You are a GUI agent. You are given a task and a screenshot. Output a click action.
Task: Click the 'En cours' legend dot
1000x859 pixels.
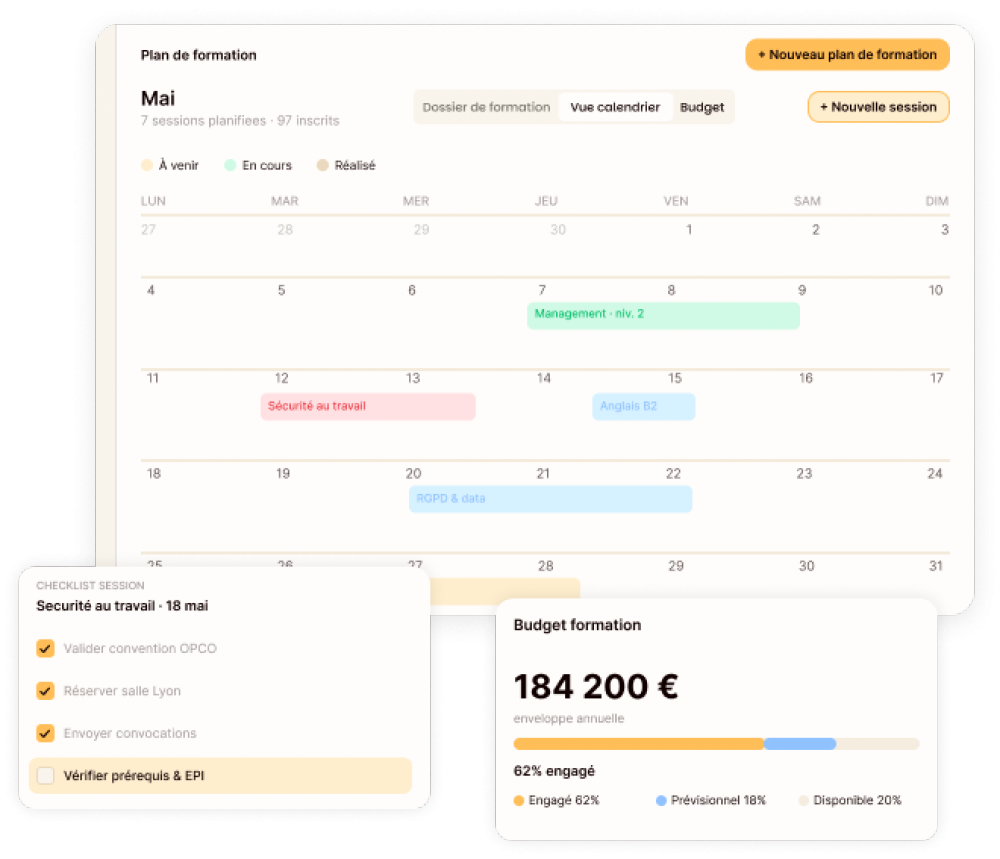(230, 165)
